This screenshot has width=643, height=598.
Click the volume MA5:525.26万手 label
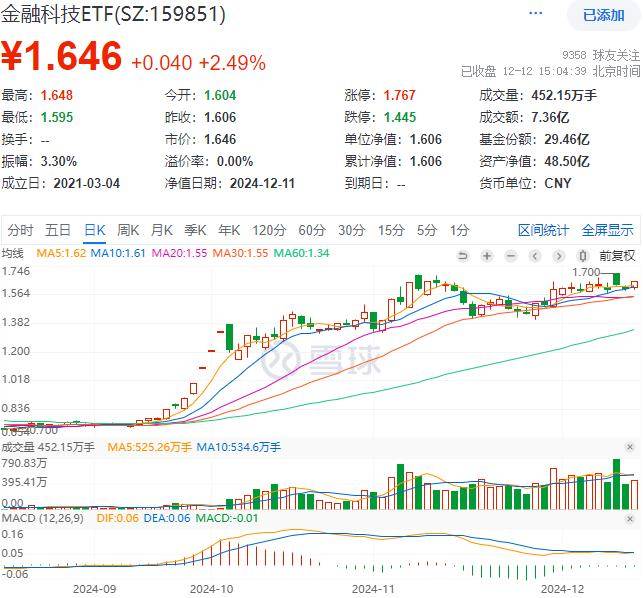[x=149, y=447]
